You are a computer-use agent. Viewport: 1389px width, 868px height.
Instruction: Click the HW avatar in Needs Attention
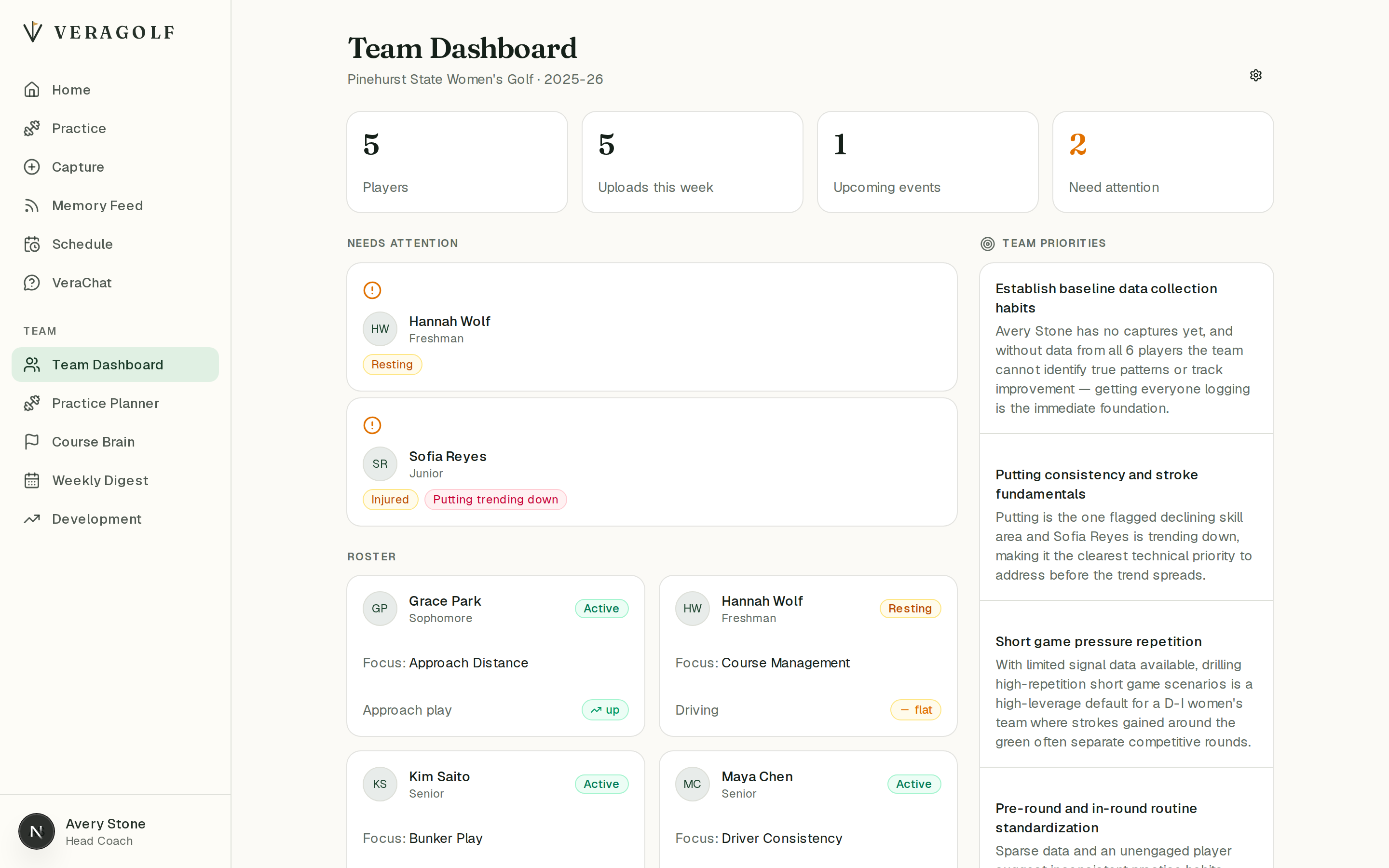point(380,329)
